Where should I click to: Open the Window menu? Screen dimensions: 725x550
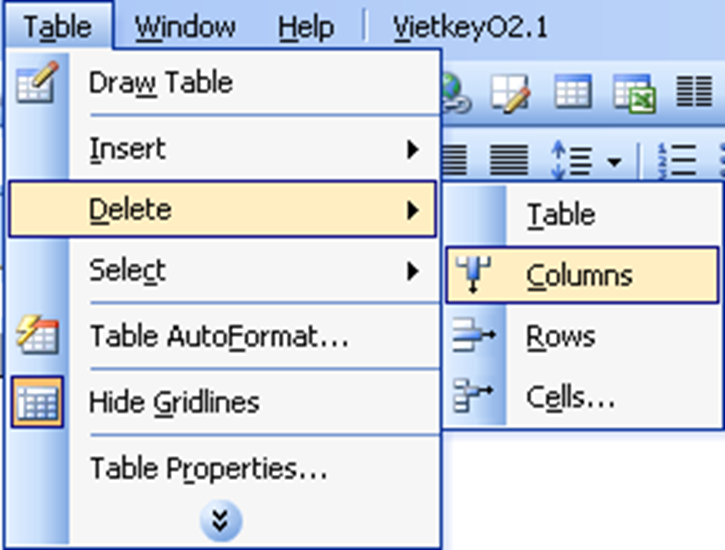coord(185,27)
